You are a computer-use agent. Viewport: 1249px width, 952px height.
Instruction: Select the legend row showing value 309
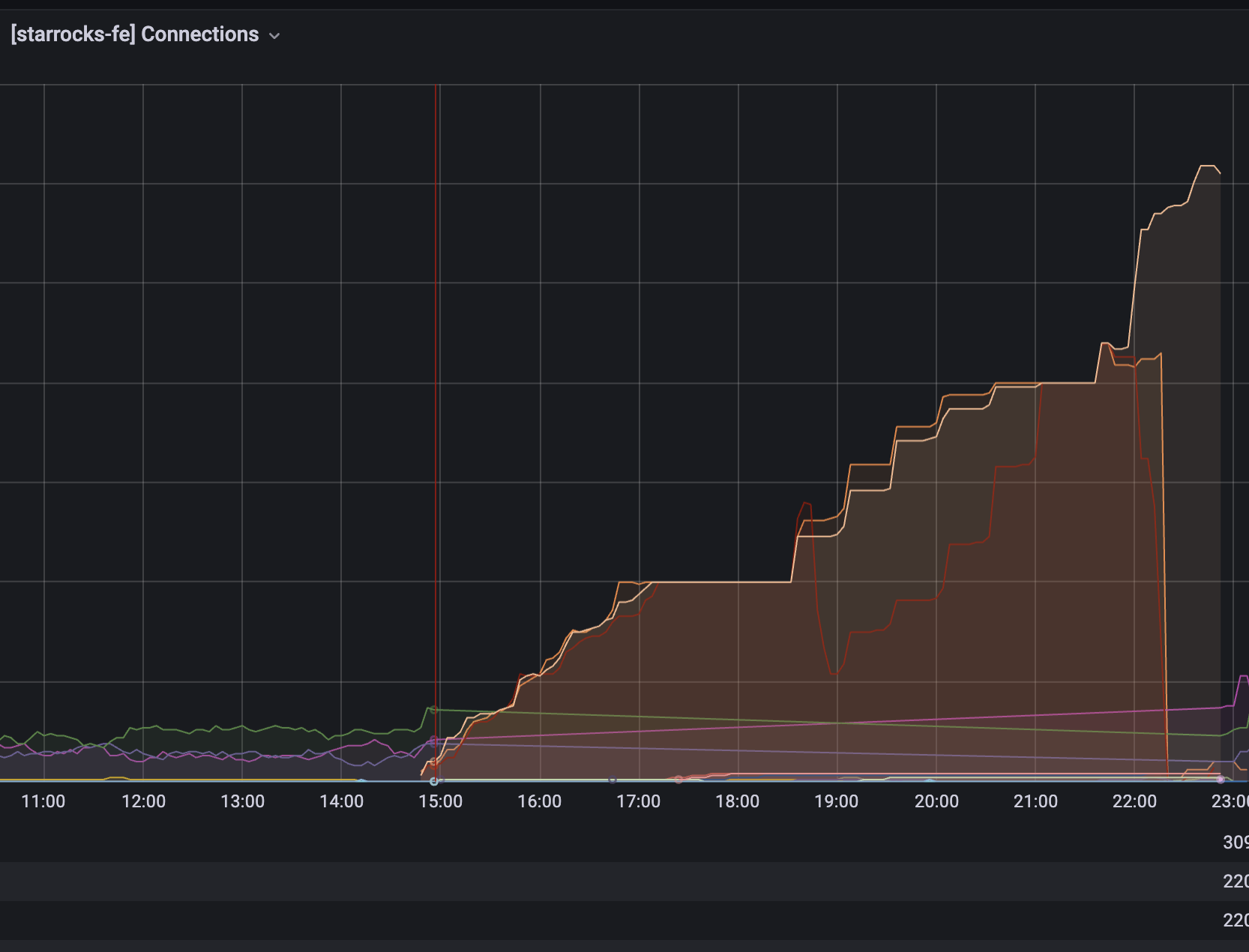[624, 843]
